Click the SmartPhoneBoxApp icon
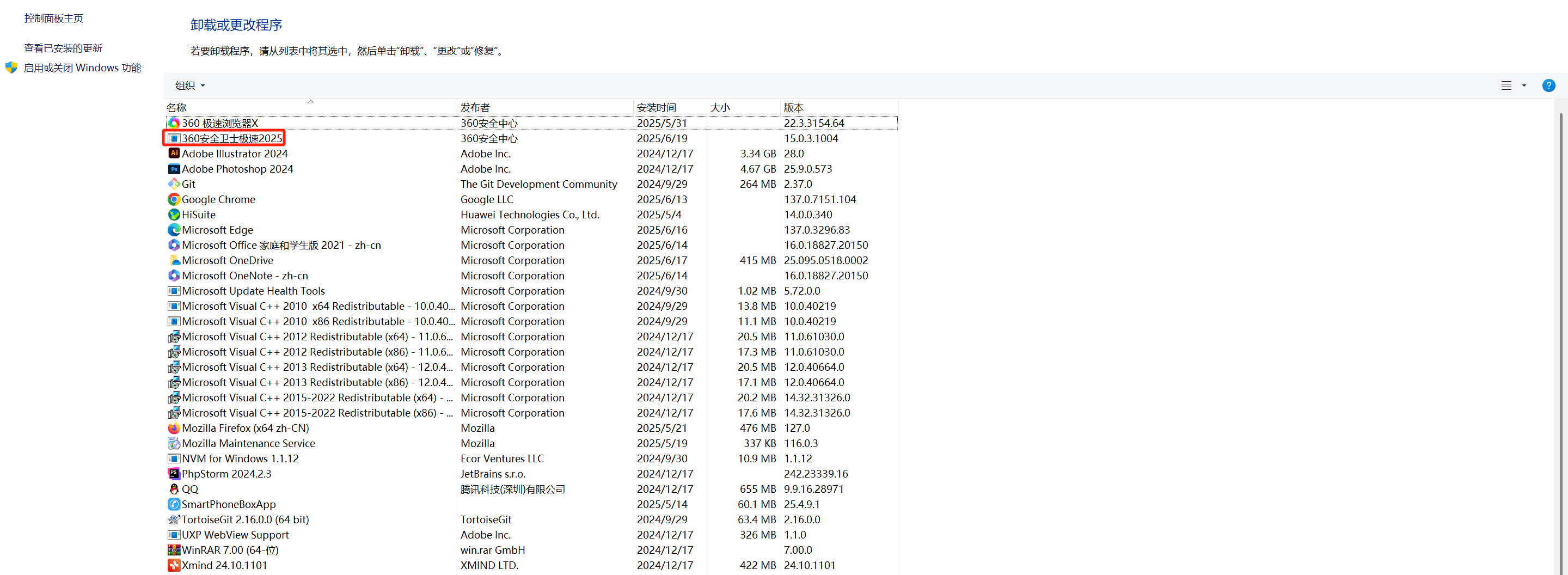The width and height of the screenshot is (1568, 575). pos(174,504)
